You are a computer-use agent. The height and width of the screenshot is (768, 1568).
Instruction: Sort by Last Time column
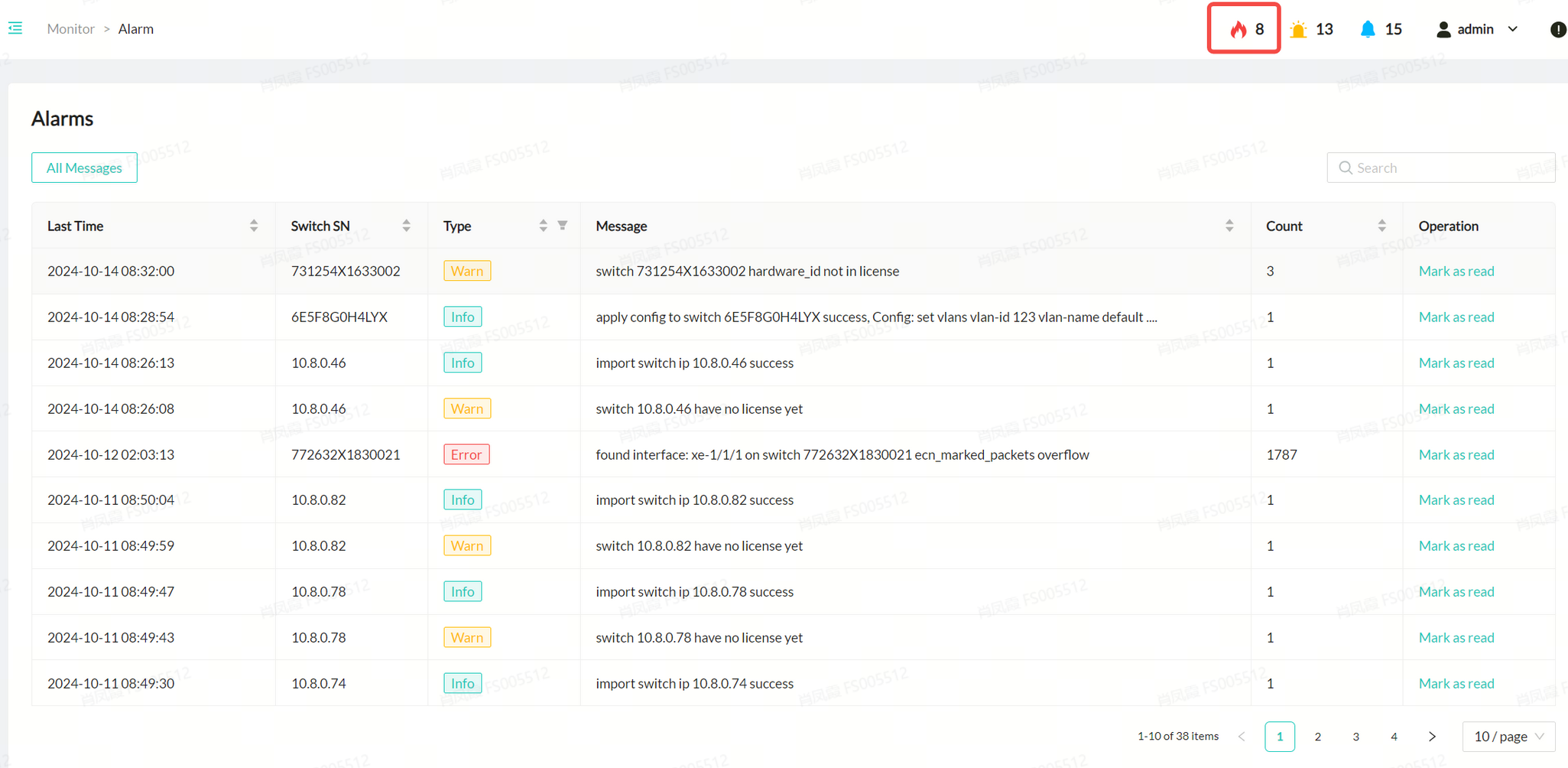tap(254, 226)
